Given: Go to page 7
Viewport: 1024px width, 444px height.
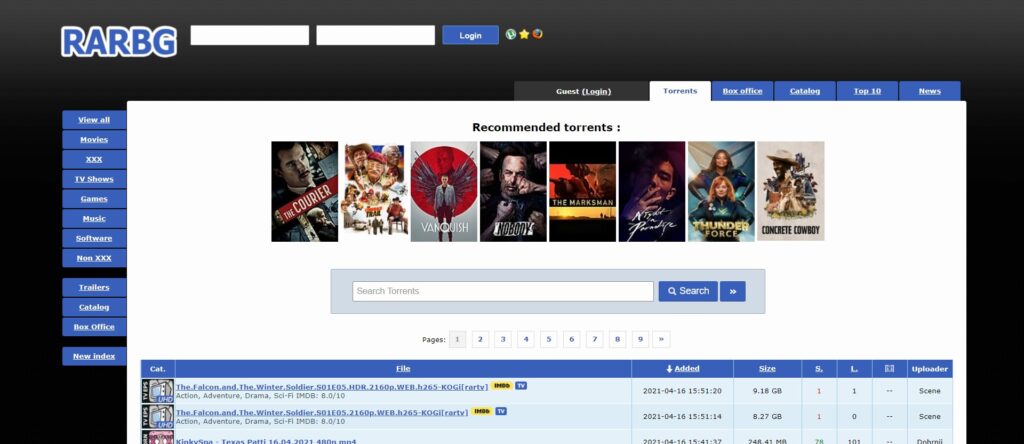Looking at the screenshot, I should [594, 340].
